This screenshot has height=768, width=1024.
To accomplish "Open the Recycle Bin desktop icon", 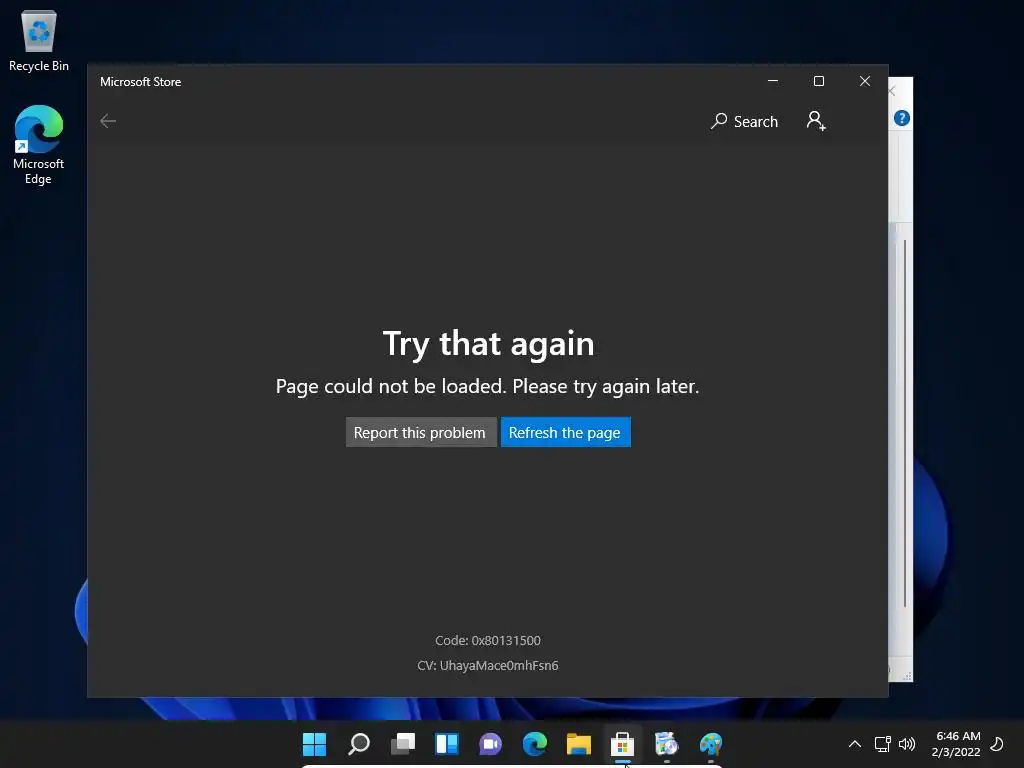I will point(39,40).
